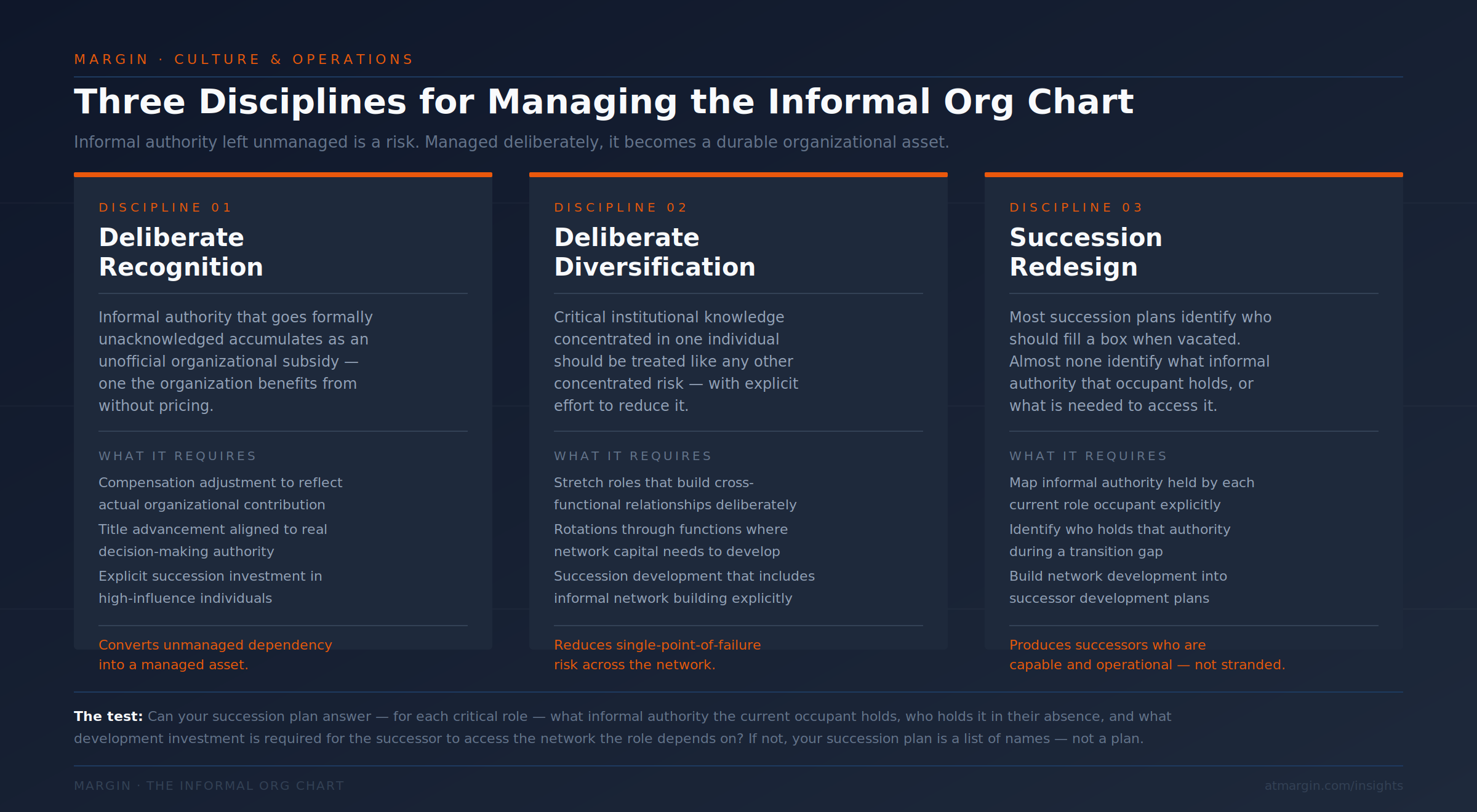
Task: Click the orange accent bar above Deliberate Recognition
Action: click(x=282, y=175)
